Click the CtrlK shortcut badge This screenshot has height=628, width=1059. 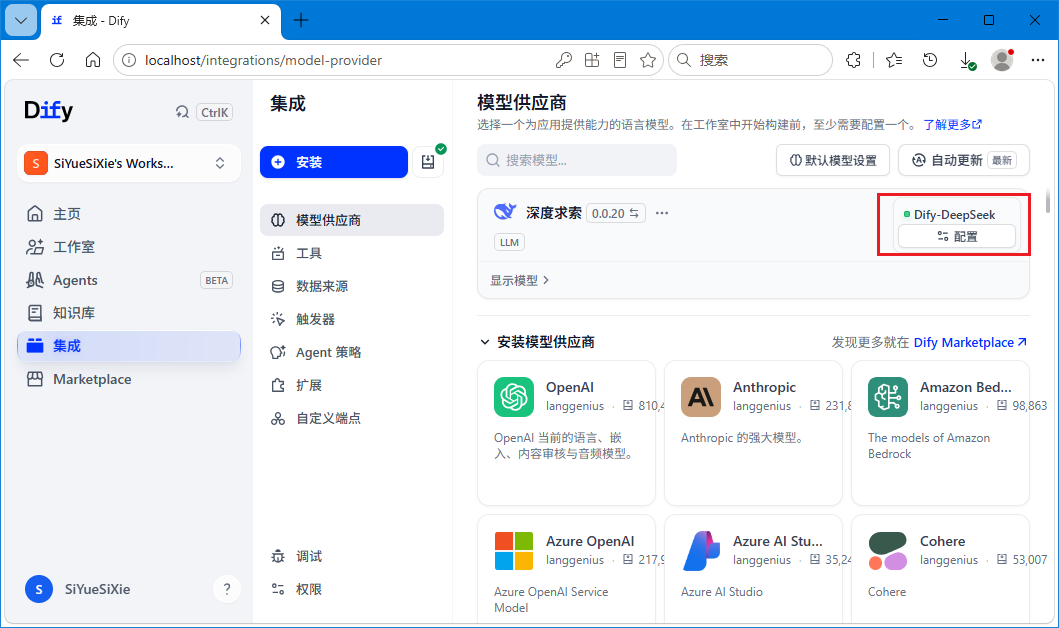pyautogui.click(x=215, y=112)
